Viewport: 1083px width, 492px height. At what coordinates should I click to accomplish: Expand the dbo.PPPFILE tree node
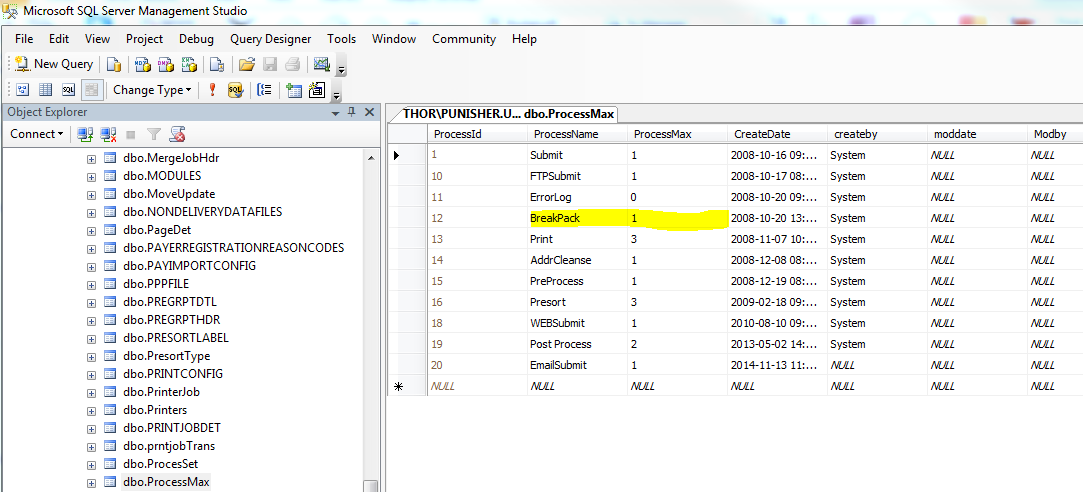(91, 284)
